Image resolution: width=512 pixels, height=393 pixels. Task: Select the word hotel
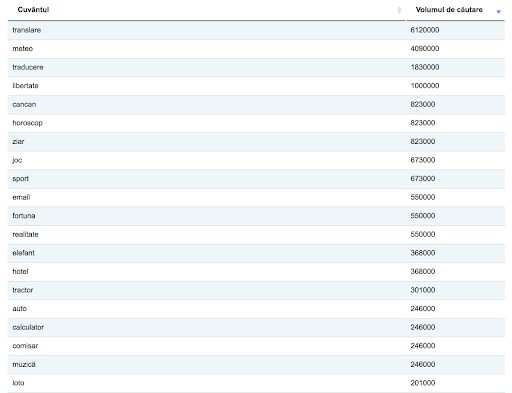tap(20, 271)
